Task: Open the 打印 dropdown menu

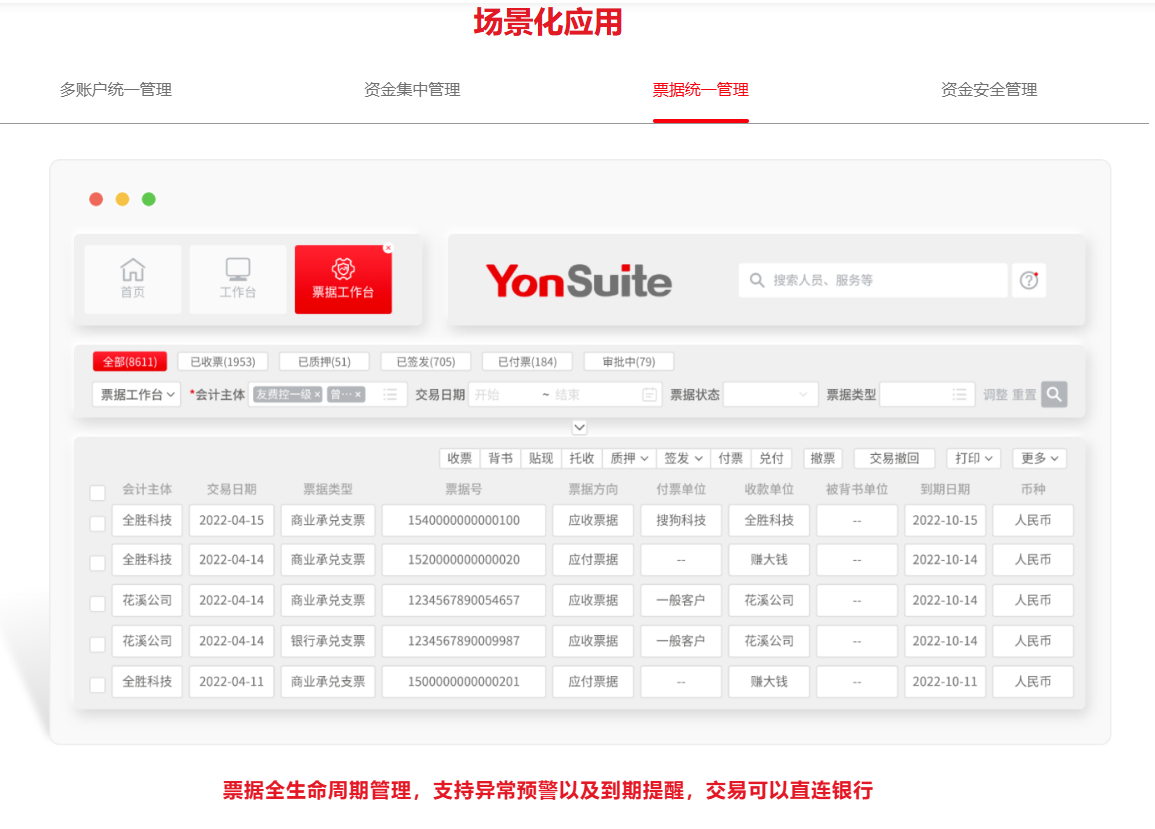Action: click(x=974, y=458)
